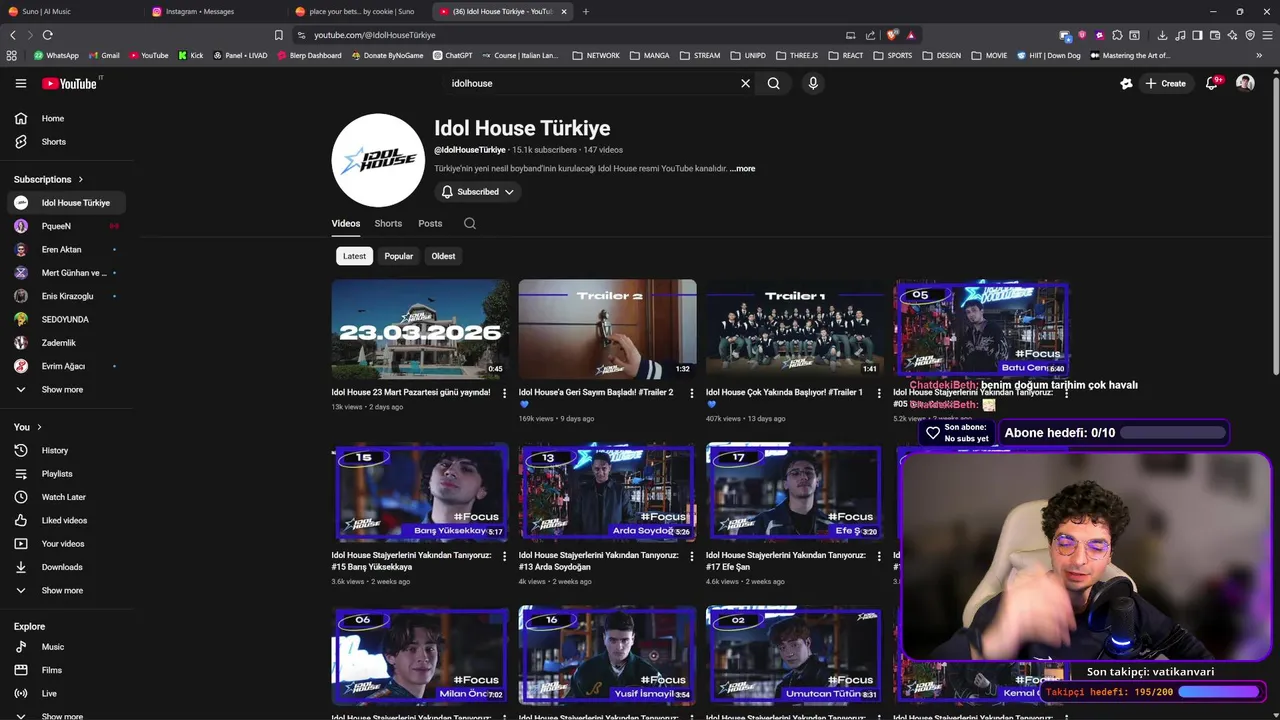Image resolution: width=1280 pixels, height=720 pixels.
Task: Search within the channel using magnifier icon
Action: [470, 223]
